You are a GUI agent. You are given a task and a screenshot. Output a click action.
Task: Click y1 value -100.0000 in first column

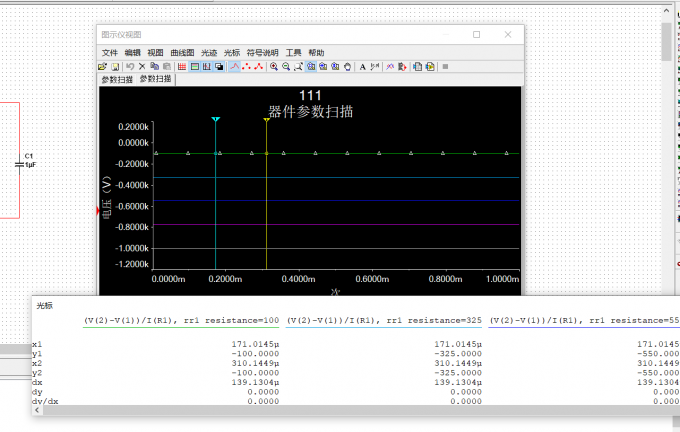(255, 354)
